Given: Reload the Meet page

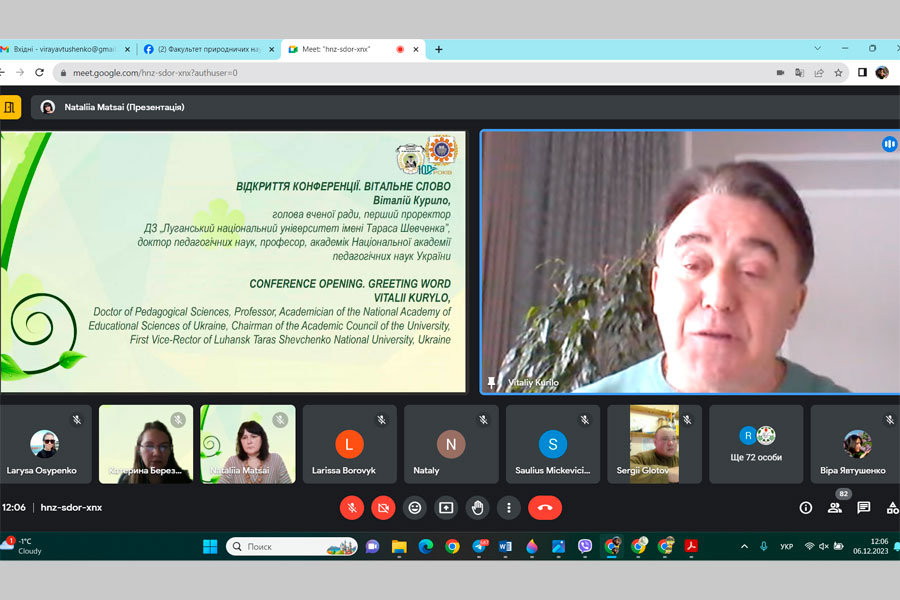Looking at the screenshot, I should pos(39,72).
